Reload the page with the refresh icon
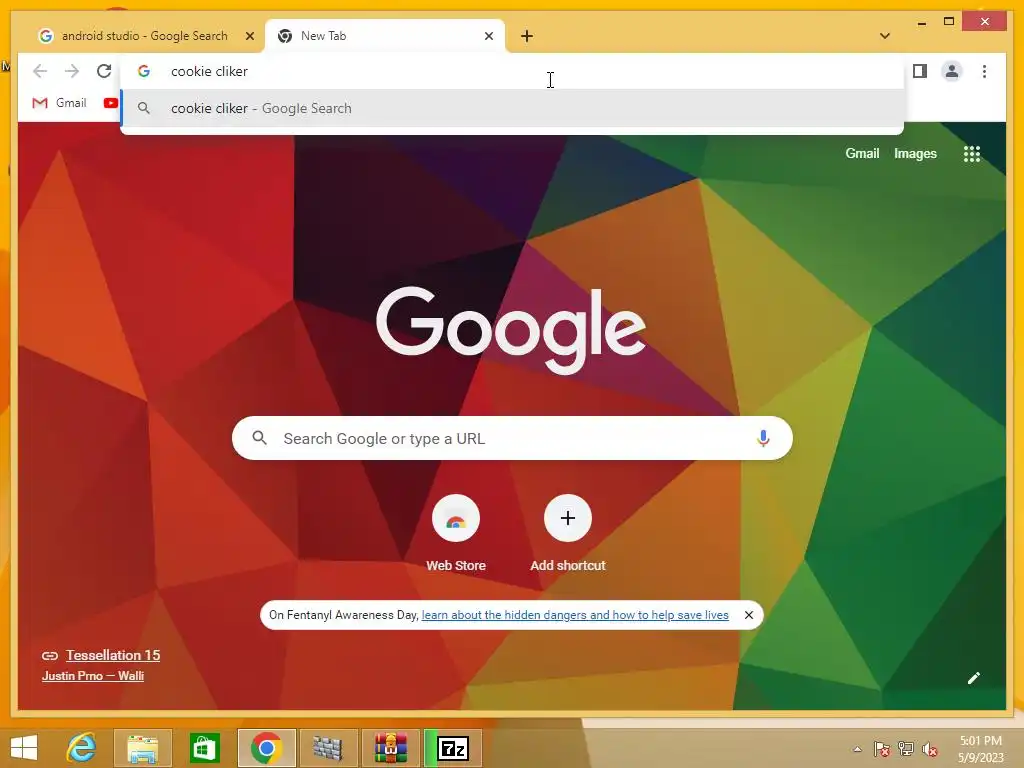1024x768 pixels. [x=104, y=71]
